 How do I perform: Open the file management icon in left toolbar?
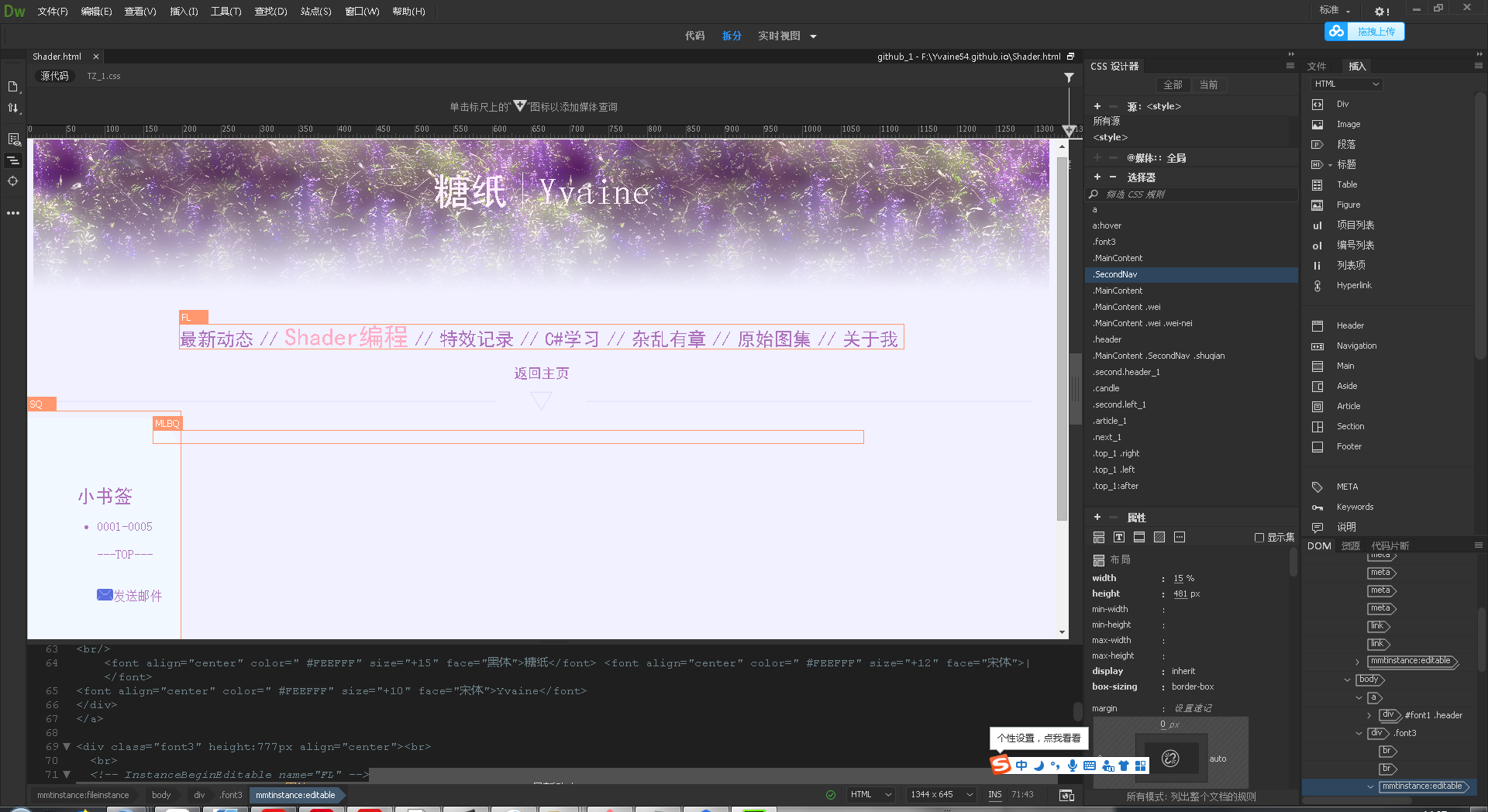coord(13,87)
